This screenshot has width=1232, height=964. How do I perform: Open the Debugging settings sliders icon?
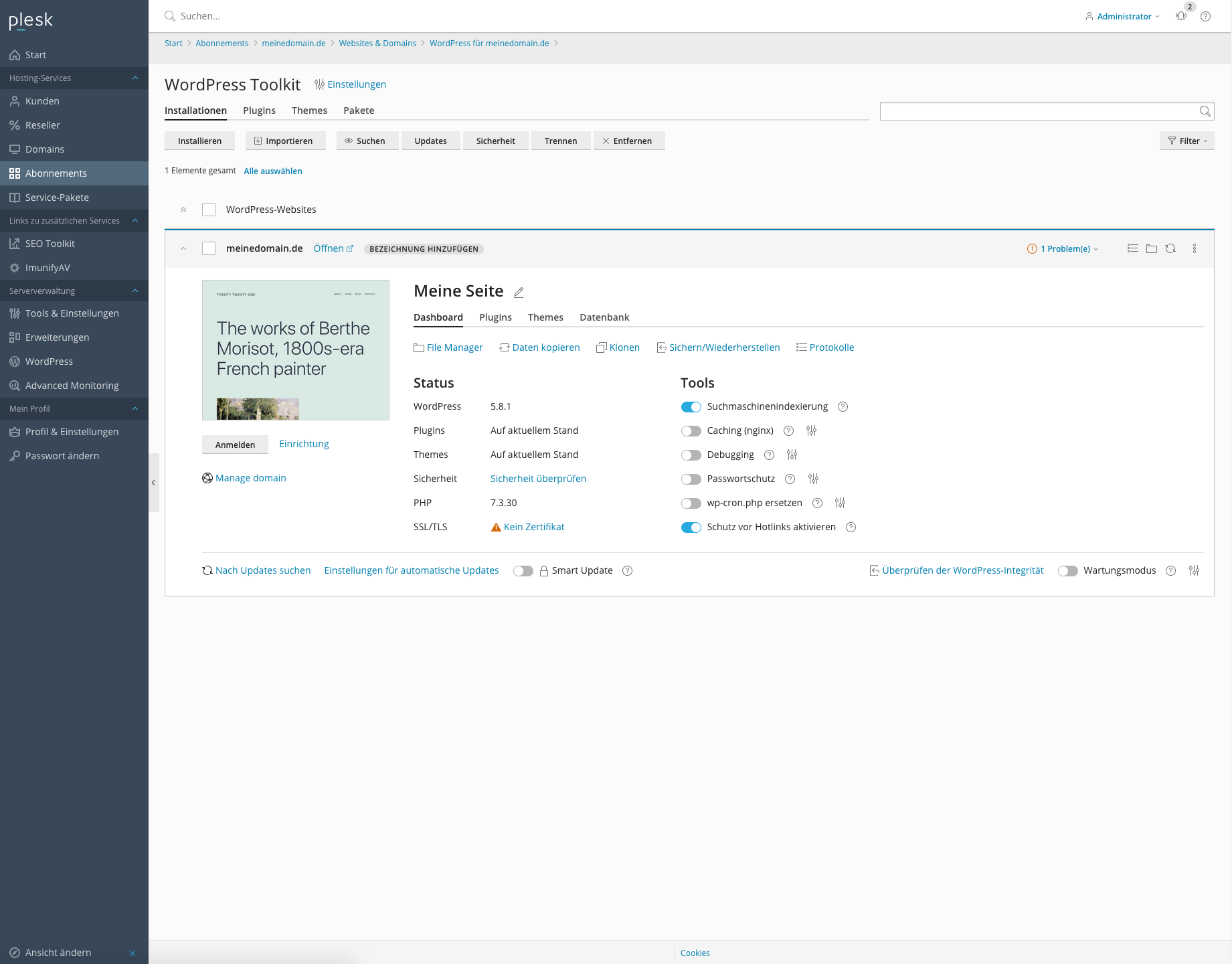pyautogui.click(x=792, y=455)
